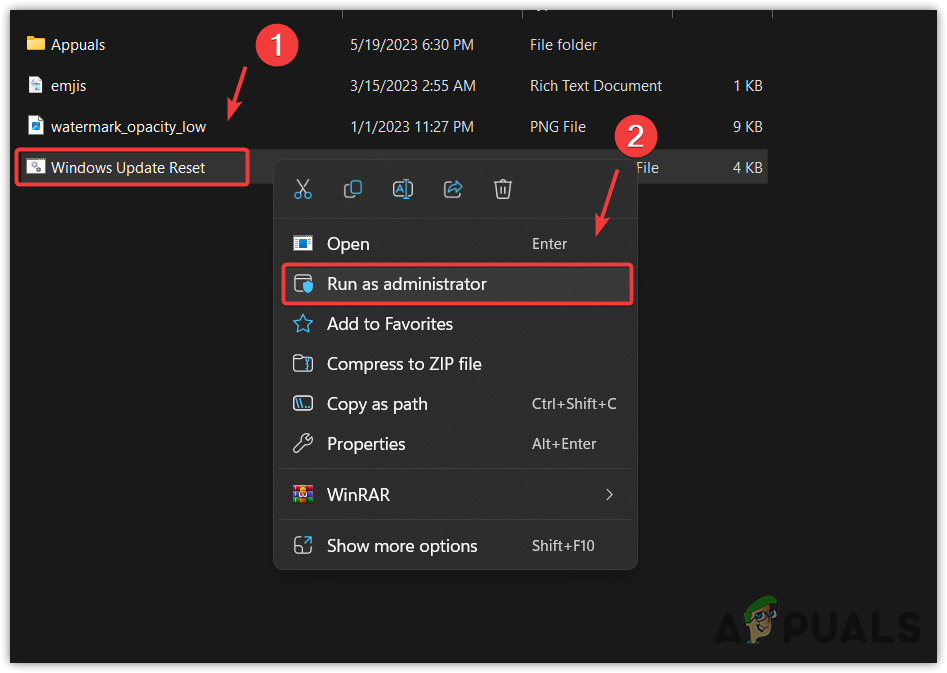Click the Compress to ZIP icon
The image size is (947, 673).
pyautogui.click(x=303, y=364)
